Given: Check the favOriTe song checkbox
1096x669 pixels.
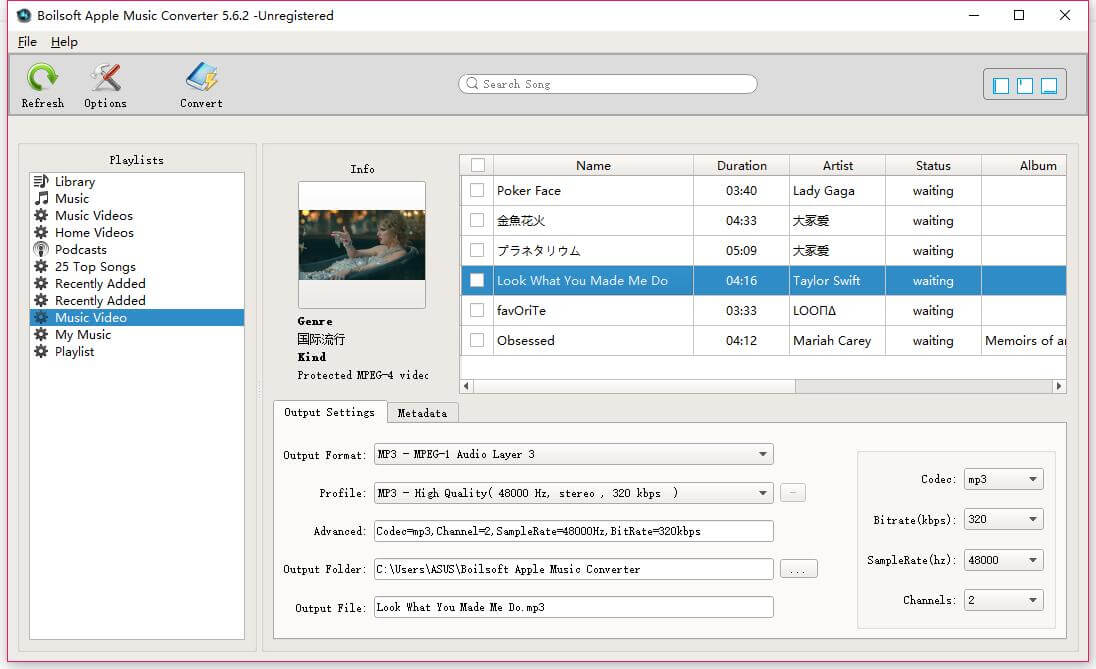Looking at the screenshot, I should (477, 310).
